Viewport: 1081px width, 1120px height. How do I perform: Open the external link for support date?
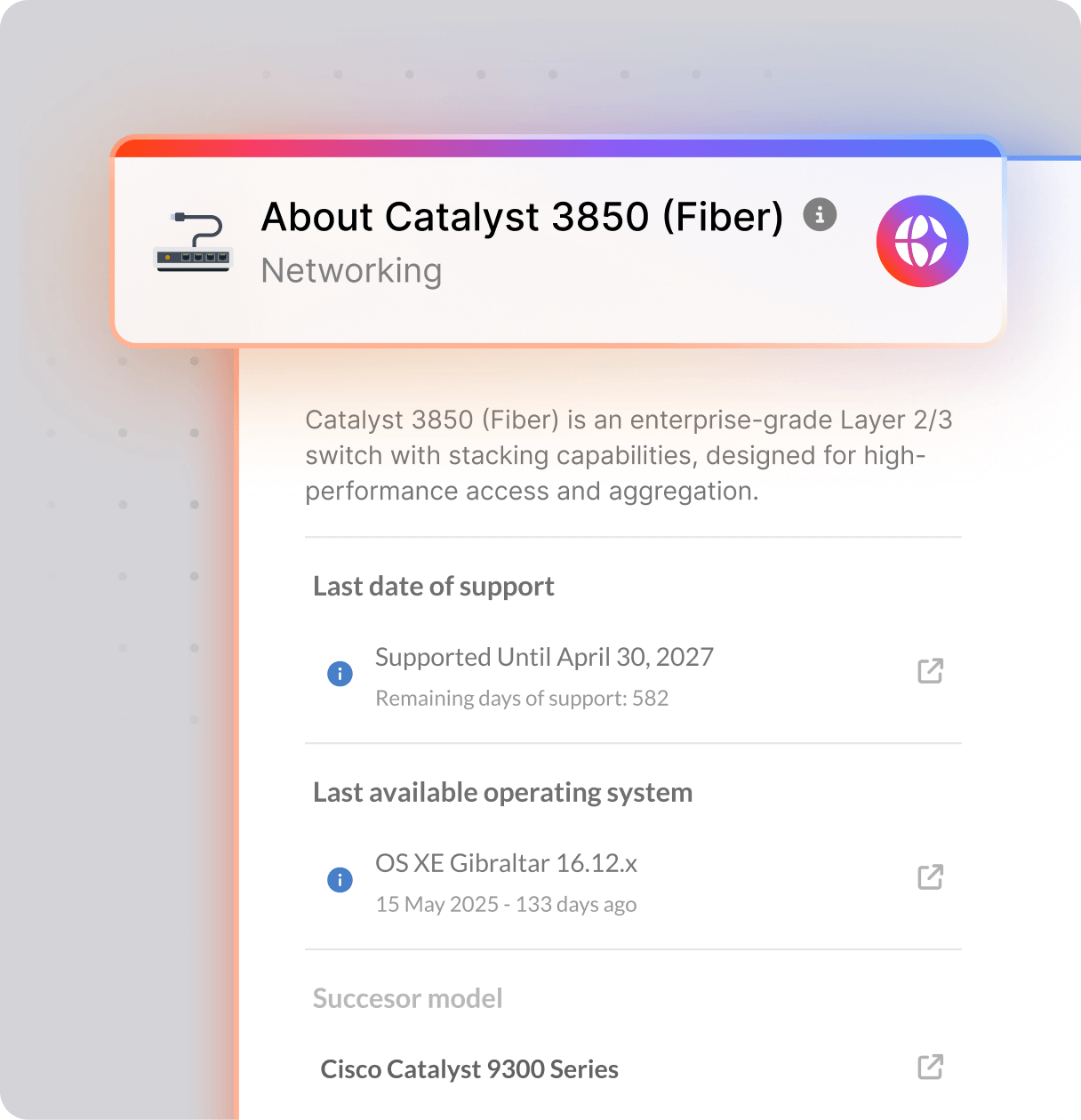tap(930, 671)
